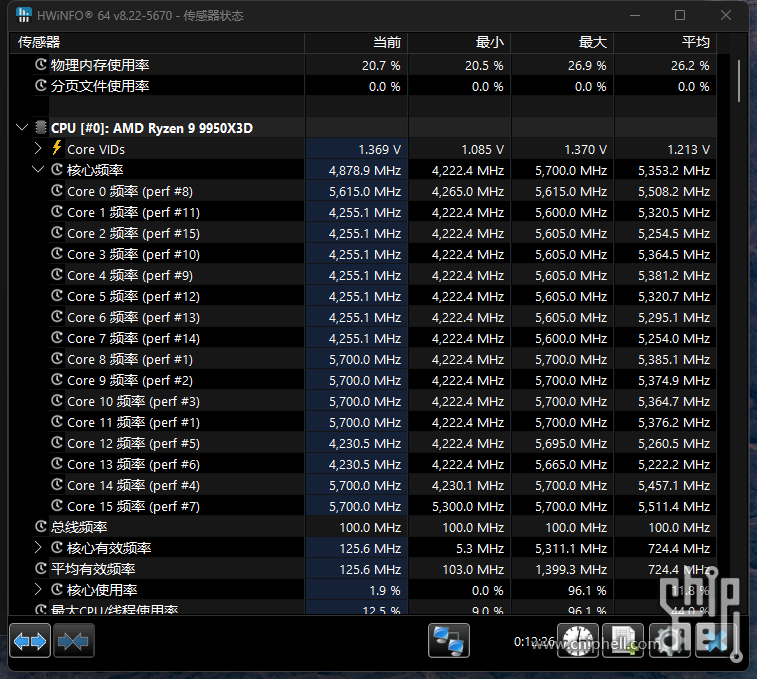Click the 平均 column header
This screenshot has height=679, width=757.
click(665, 42)
